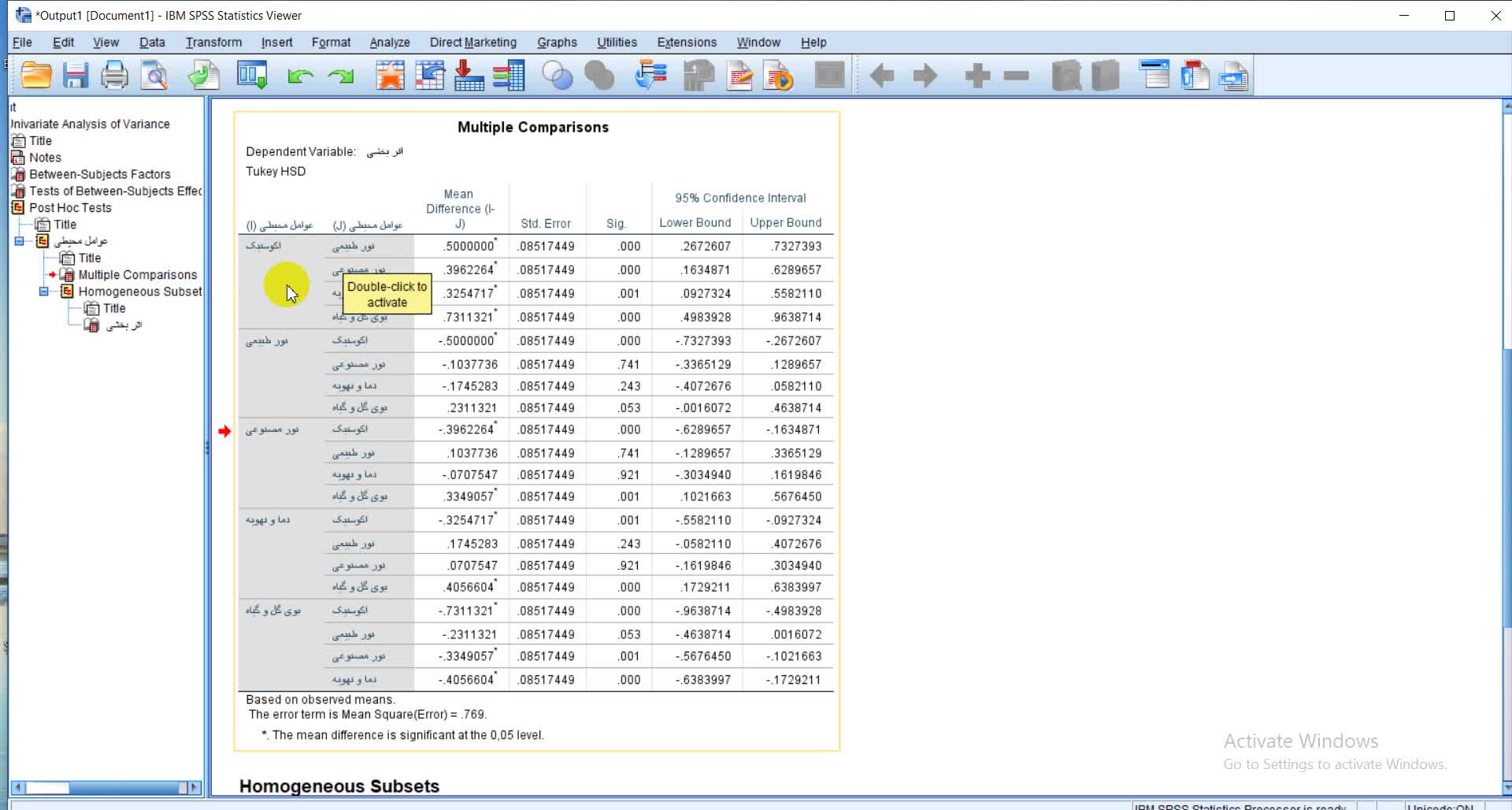Select Notes item in the outline

pos(45,158)
